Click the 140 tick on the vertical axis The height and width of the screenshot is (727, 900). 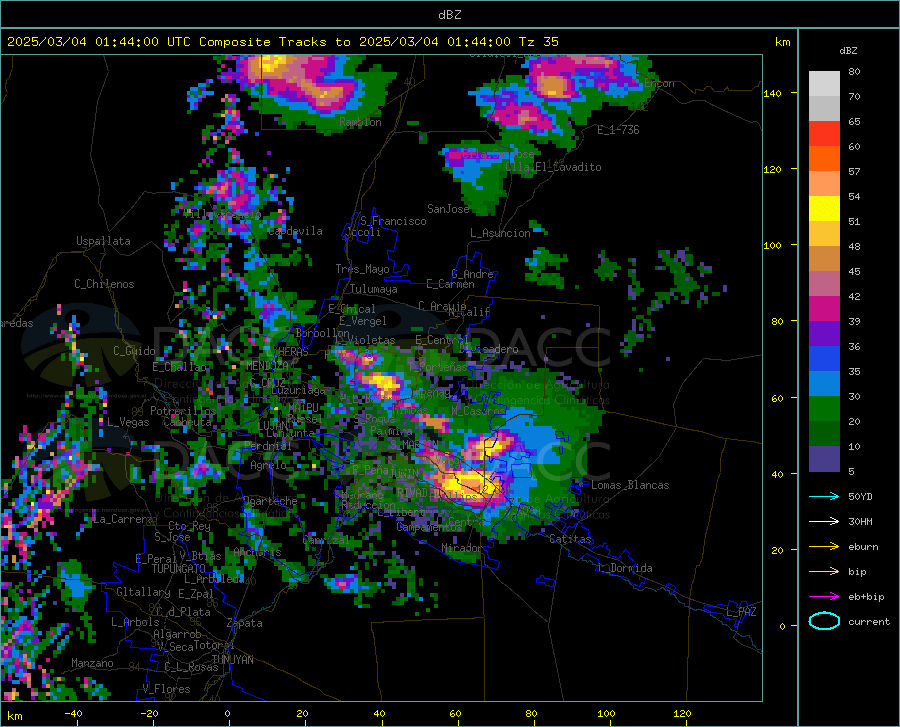pyautogui.click(x=773, y=94)
